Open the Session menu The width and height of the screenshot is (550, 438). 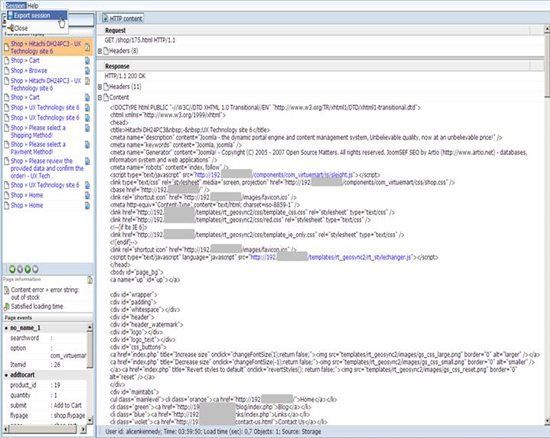[16, 6]
